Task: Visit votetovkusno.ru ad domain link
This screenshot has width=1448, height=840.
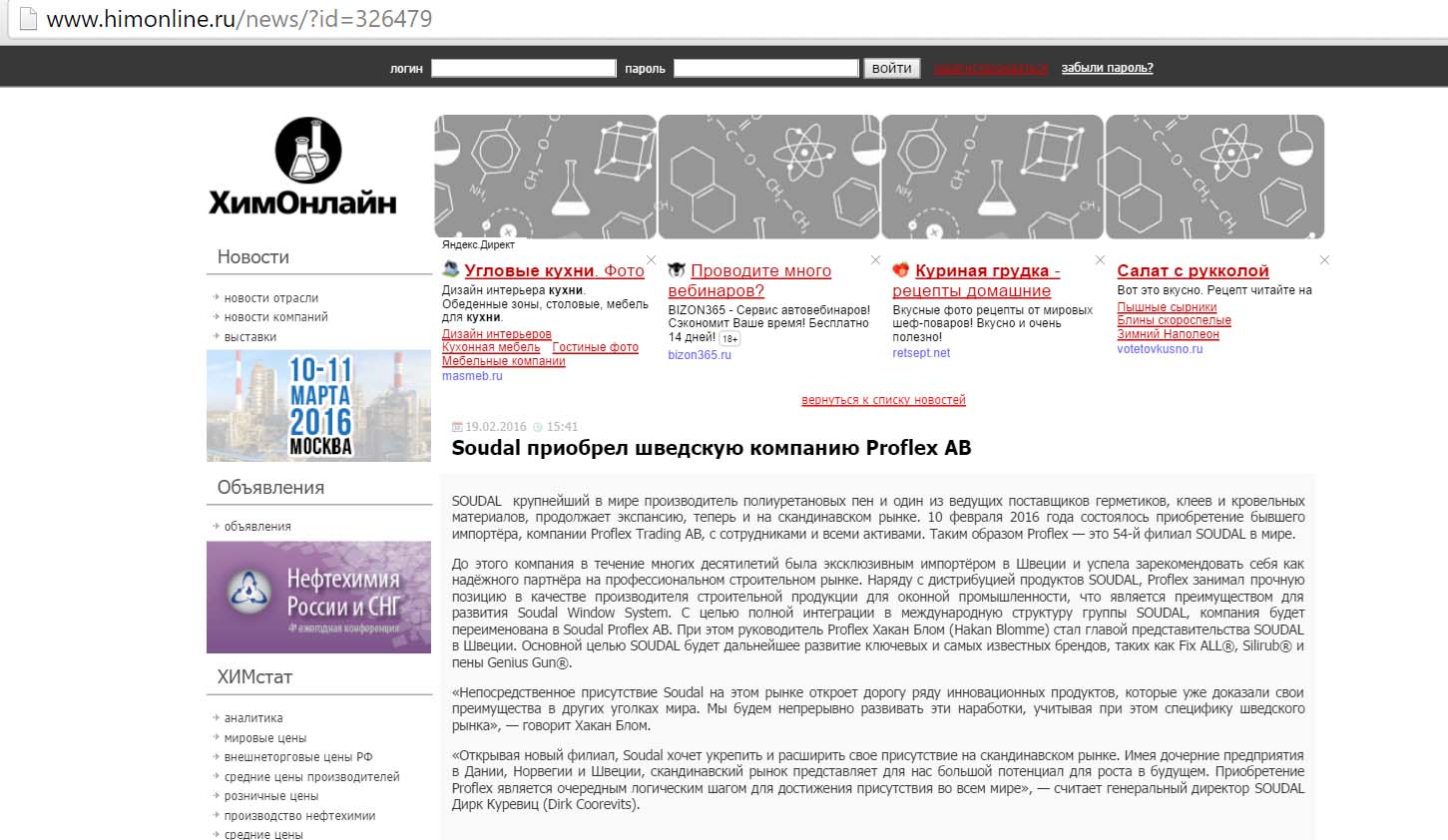Action: tap(1160, 349)
